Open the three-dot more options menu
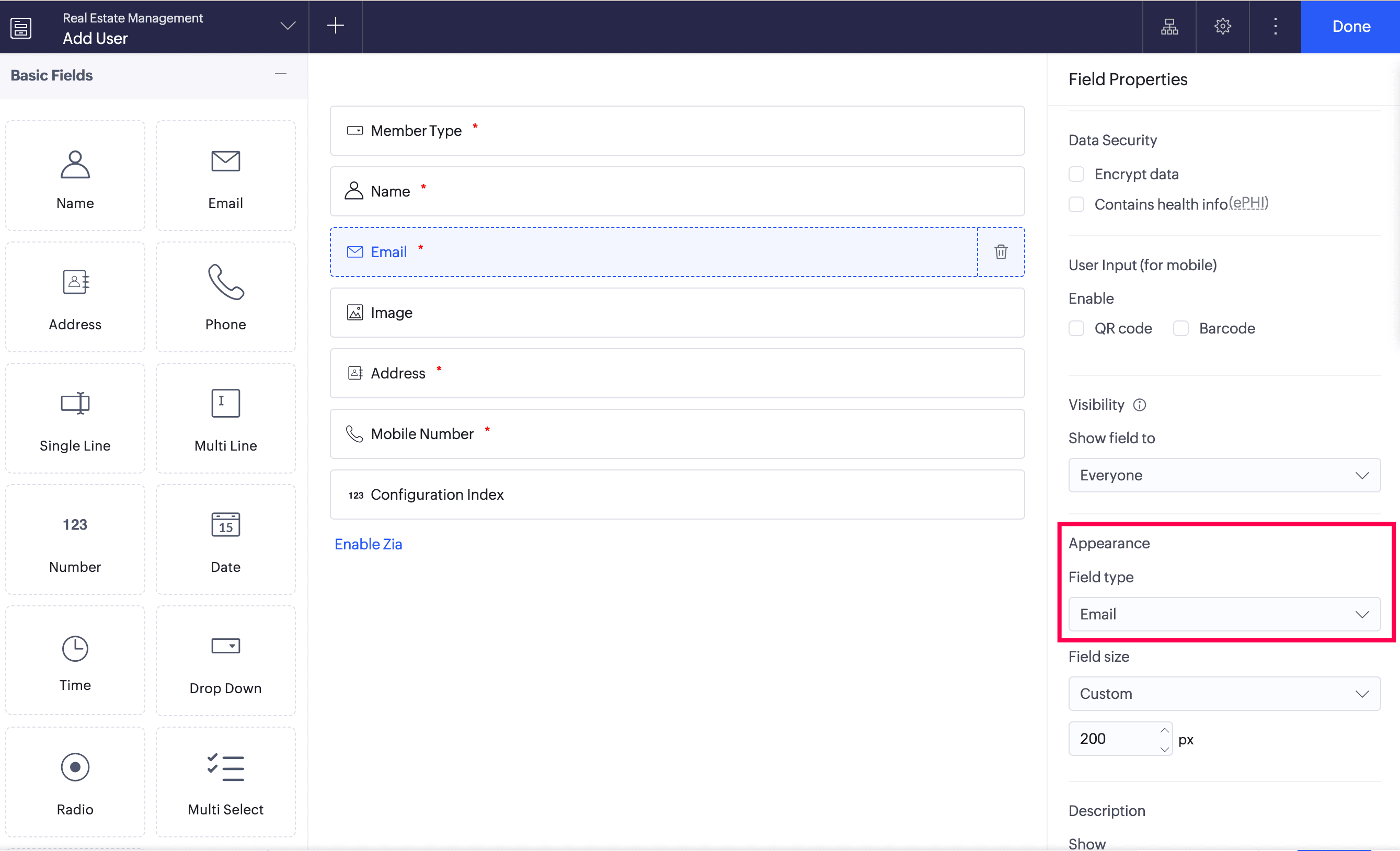This screenshot has height=851, width=1400. coord(1275,26)
